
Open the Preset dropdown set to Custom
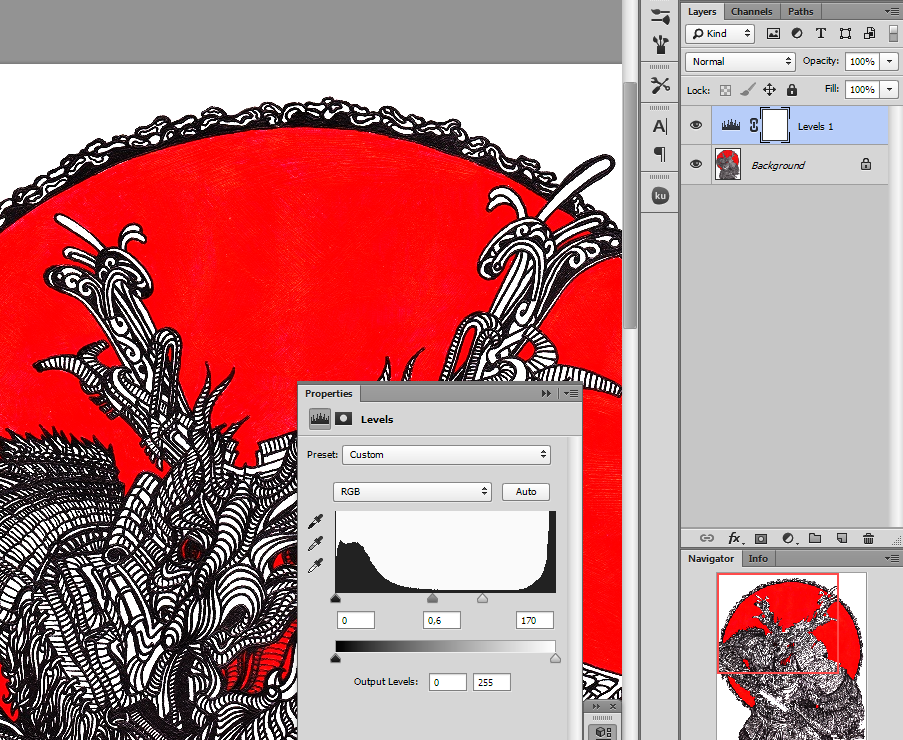(446, 455)
